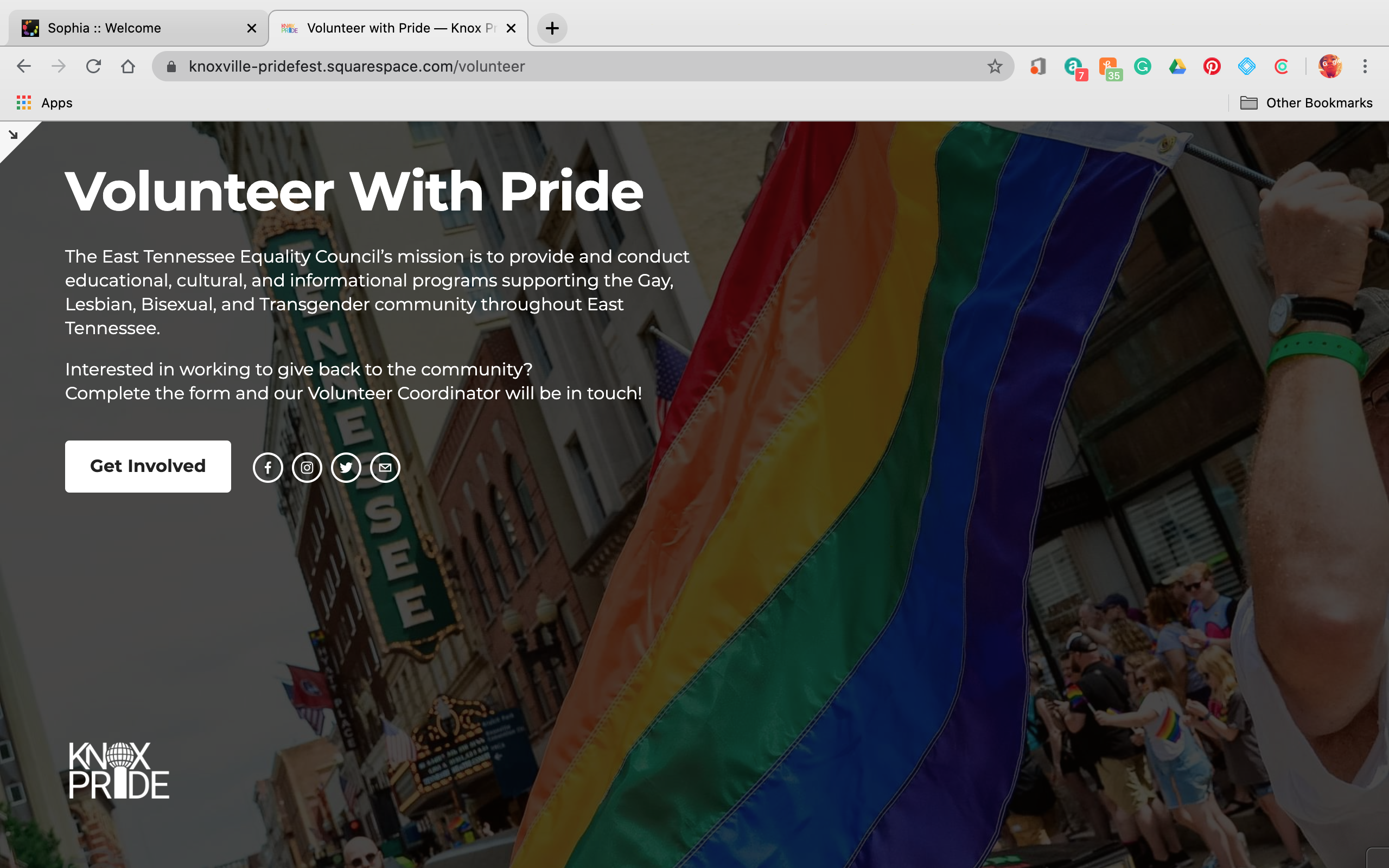Image resolution: width=1389 pixels, height=868 pixels.
Task: Open the Honey extension showing 35 badge
Action: pyautogui.click(x=1108, y=66)
